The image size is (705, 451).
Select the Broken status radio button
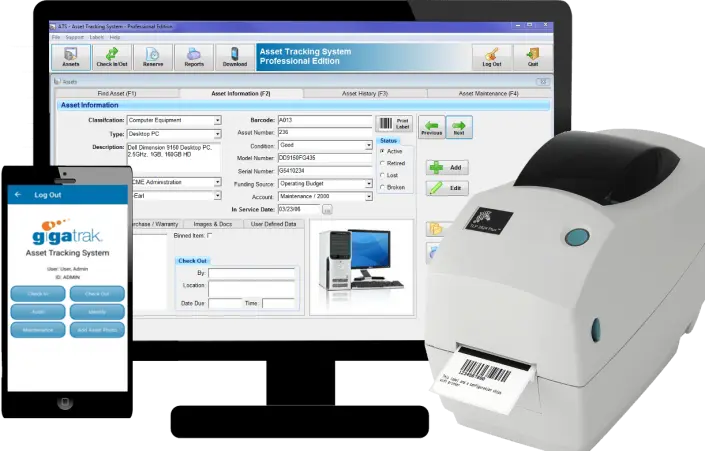382,187
